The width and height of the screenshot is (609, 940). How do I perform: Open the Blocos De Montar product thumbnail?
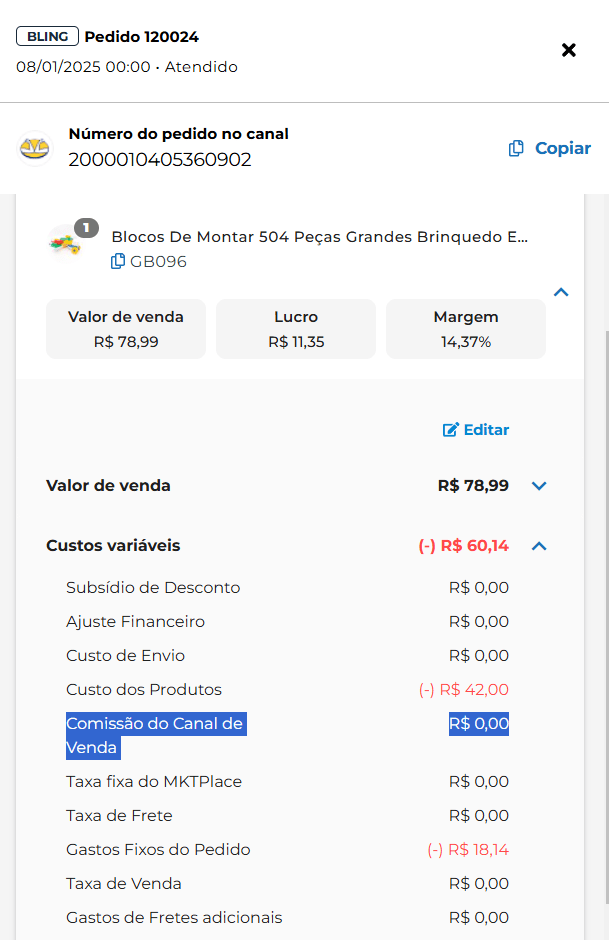click(x=66, y=242)
